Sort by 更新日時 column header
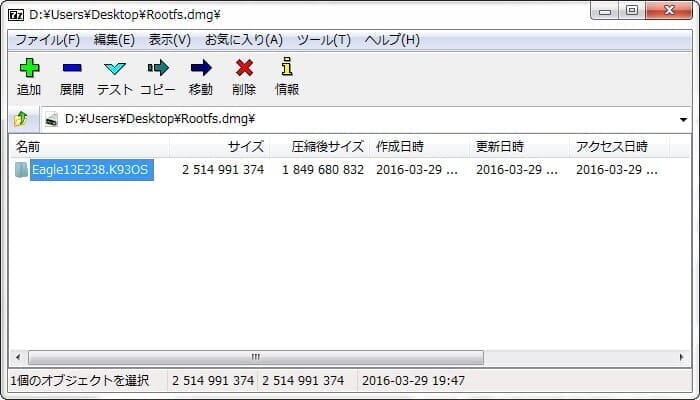Screen dimensions: 700x400 (519, 146)
